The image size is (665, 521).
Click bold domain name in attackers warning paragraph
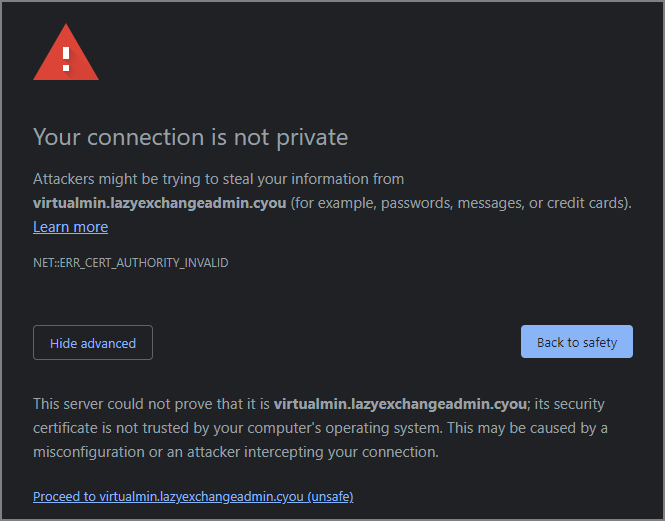pyautogui.click(x=159, y=203)
